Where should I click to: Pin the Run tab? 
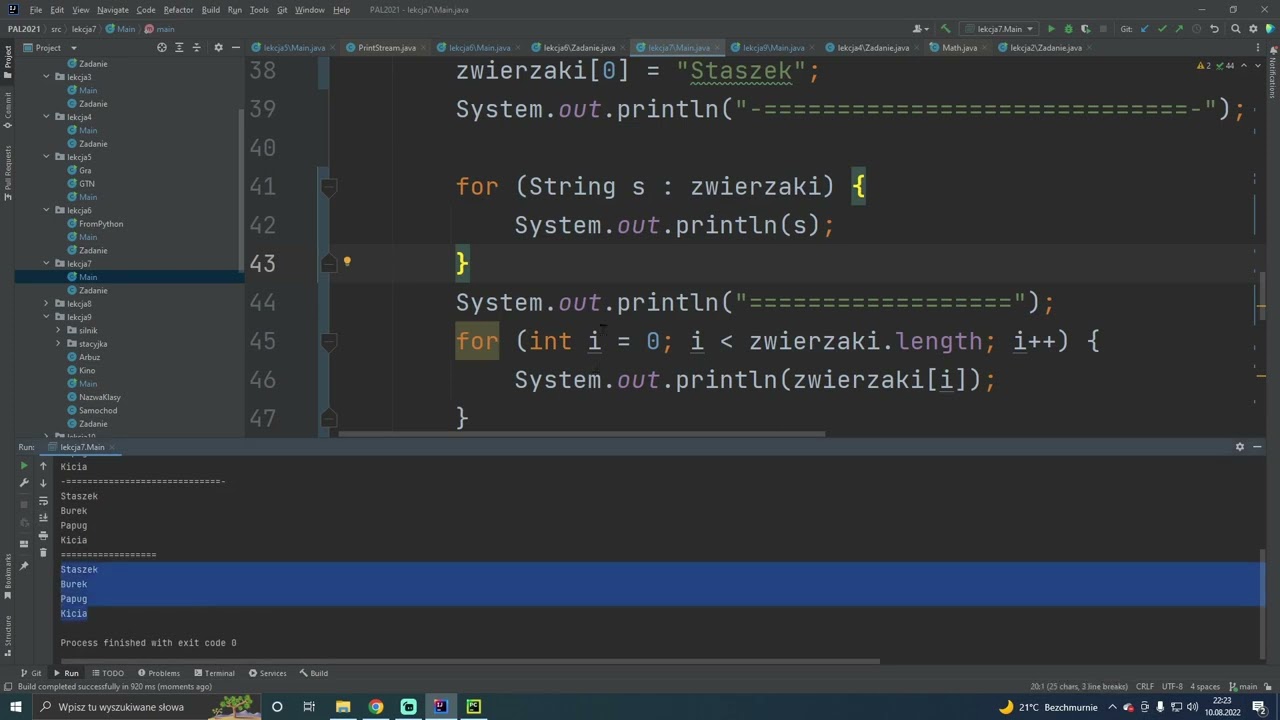[25, 566]
